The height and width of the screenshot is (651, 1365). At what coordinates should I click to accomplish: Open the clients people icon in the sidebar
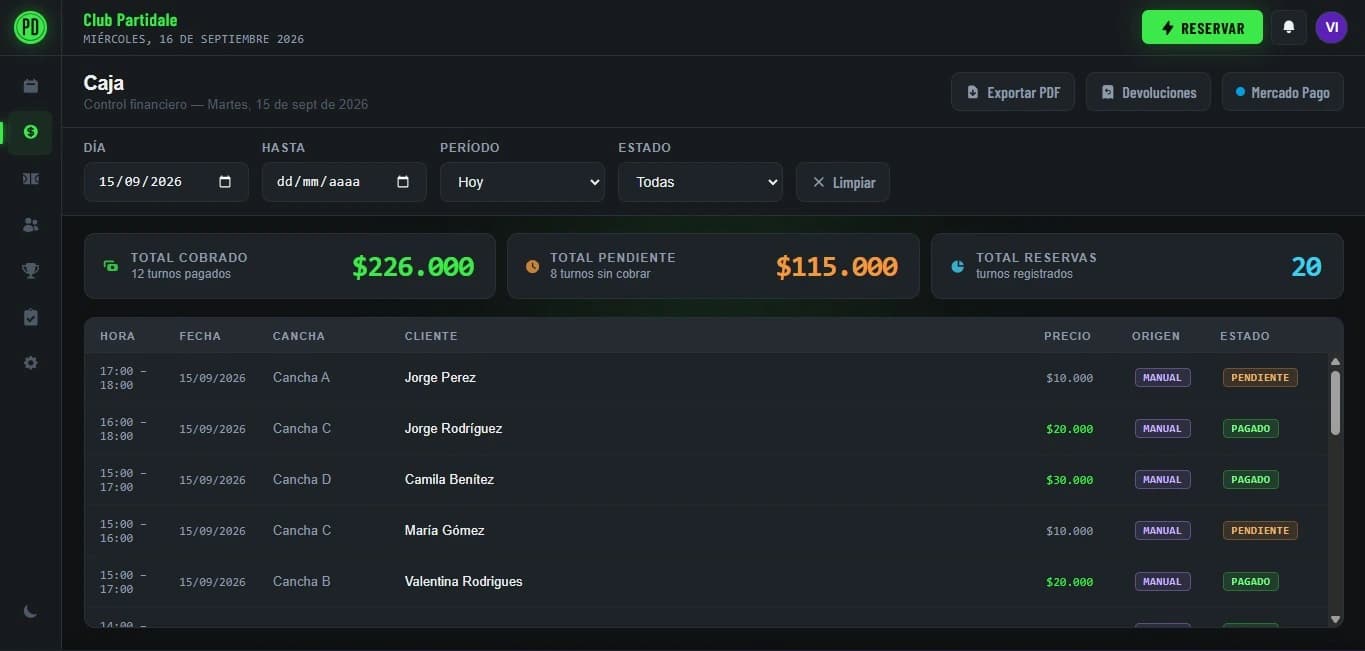(30, 225)
